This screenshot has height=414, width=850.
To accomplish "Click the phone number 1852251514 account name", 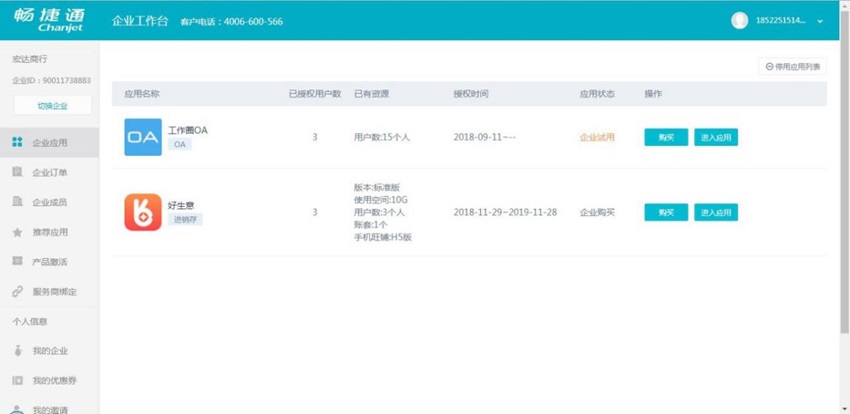I will pyautogui.click(x=781, y=21).
